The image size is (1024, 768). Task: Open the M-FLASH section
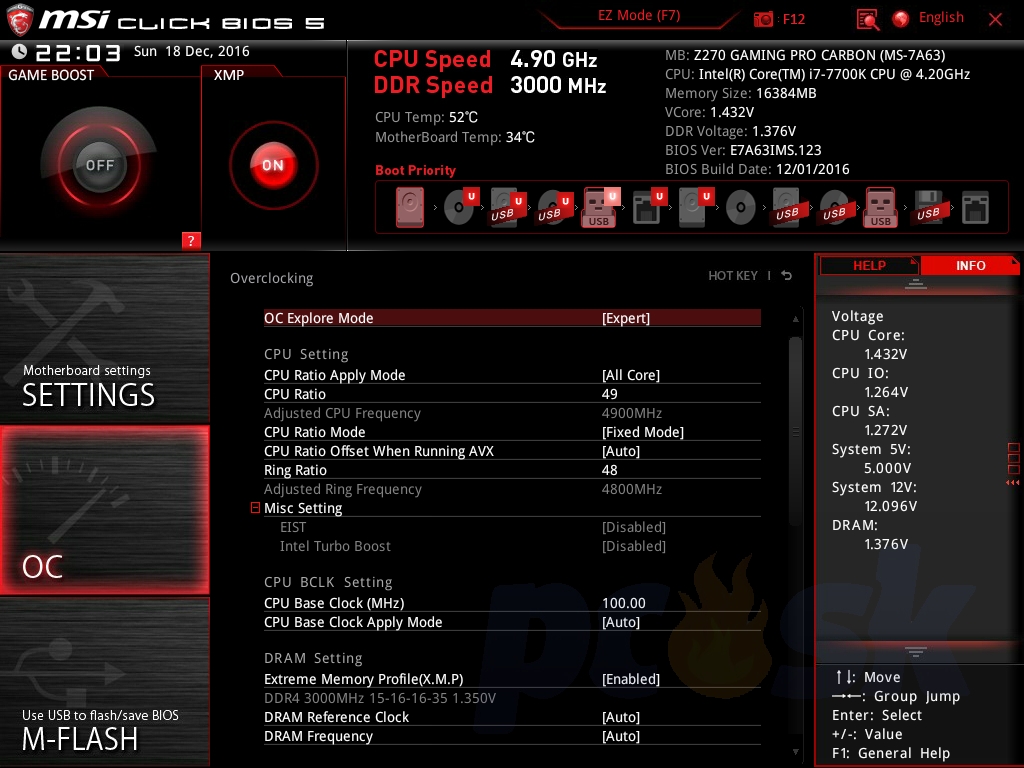(x=104, y=682)
